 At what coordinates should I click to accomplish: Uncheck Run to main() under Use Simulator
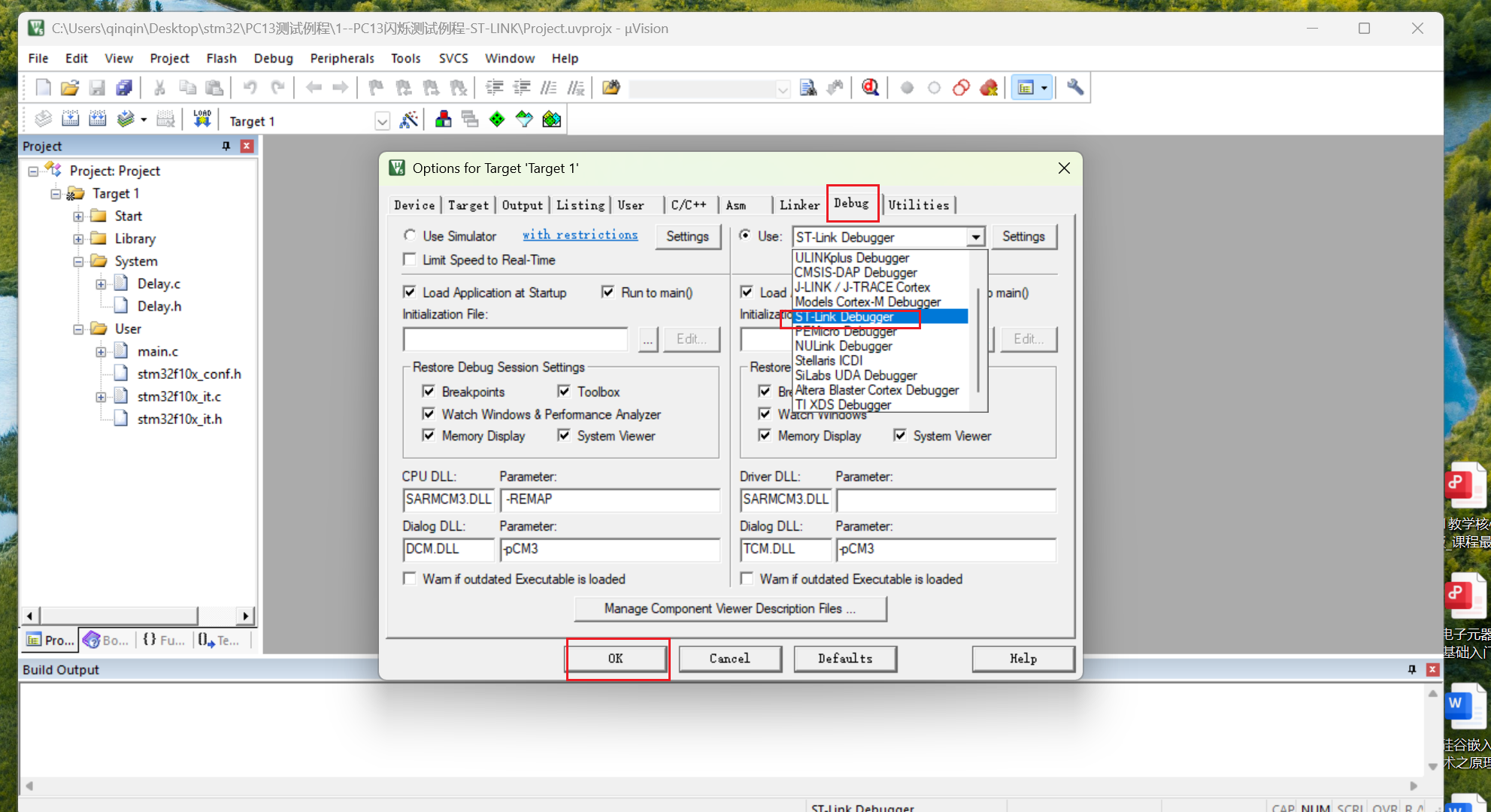click(608, 292)
